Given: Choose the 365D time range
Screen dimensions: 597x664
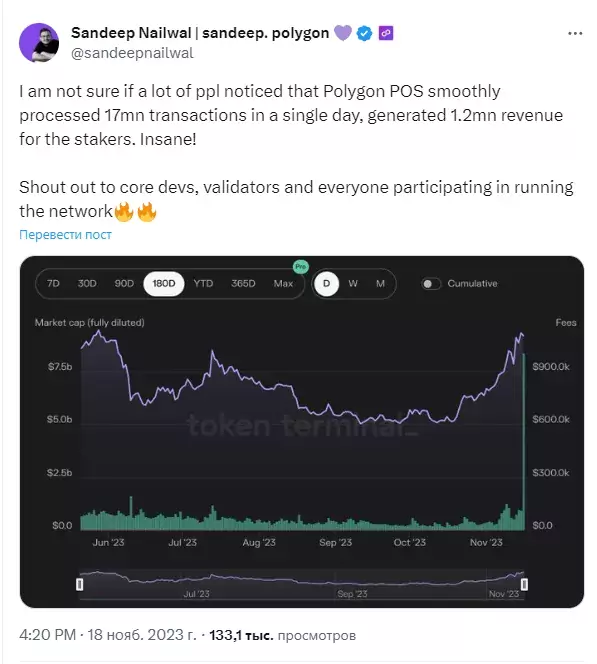Looking at the screenshot, I should [243, 283].
